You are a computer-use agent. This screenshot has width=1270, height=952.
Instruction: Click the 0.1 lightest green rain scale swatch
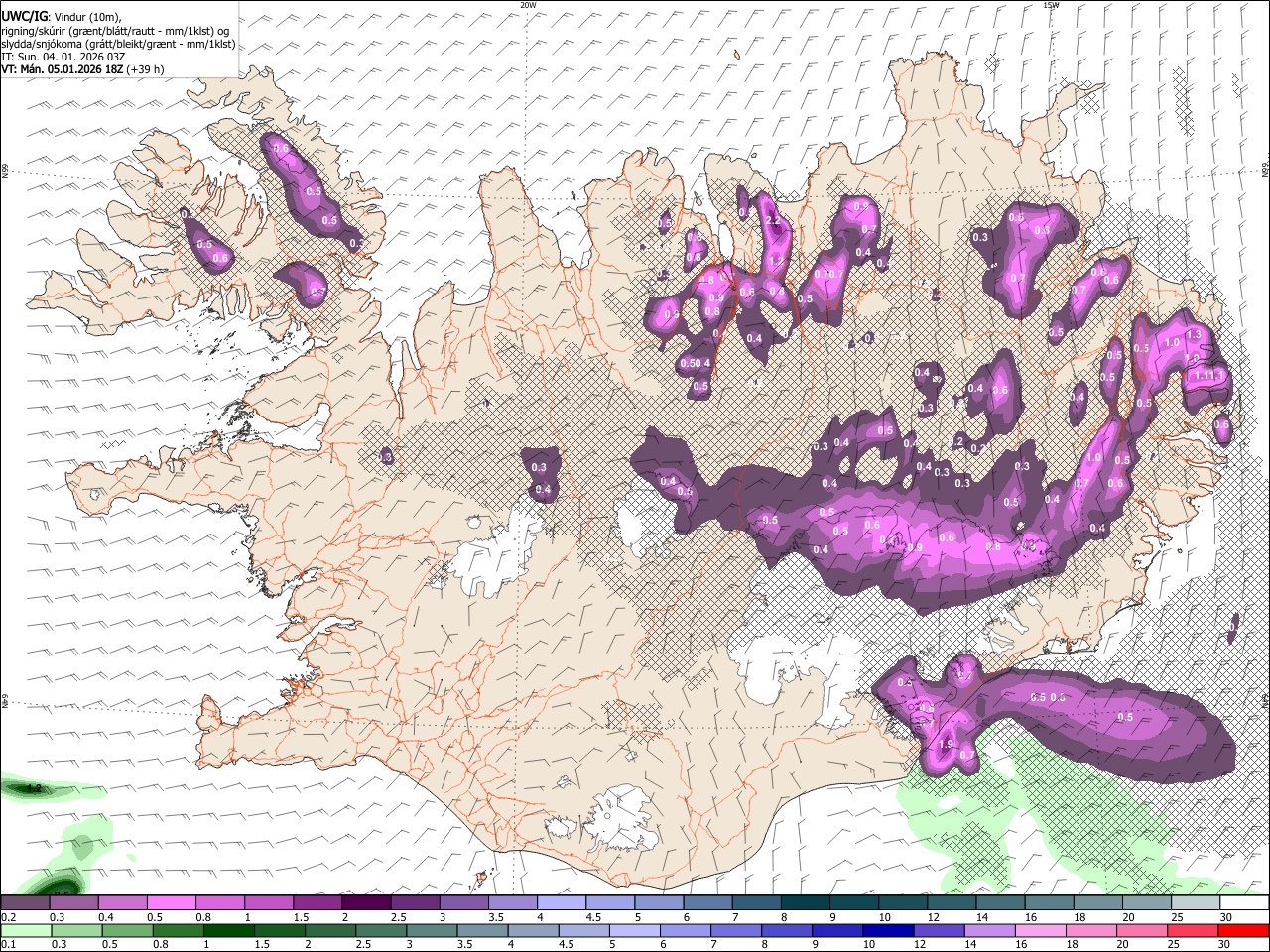coord(25,930)
